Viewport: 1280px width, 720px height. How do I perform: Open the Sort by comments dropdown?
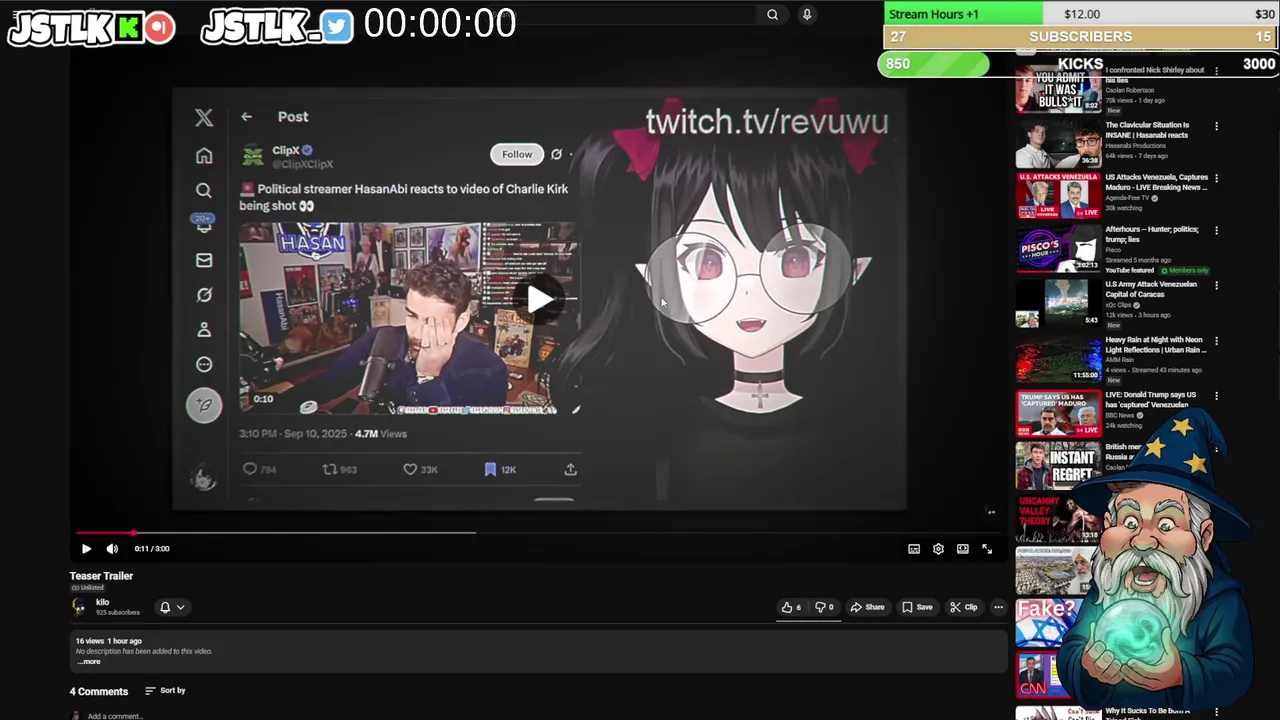click(165, 691)
